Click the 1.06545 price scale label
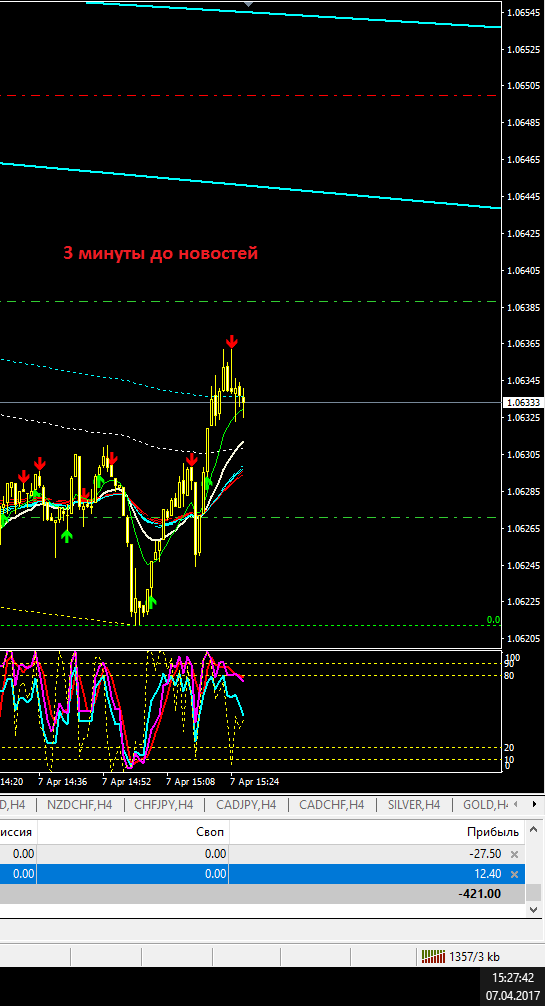 click(x=523, y=12)
